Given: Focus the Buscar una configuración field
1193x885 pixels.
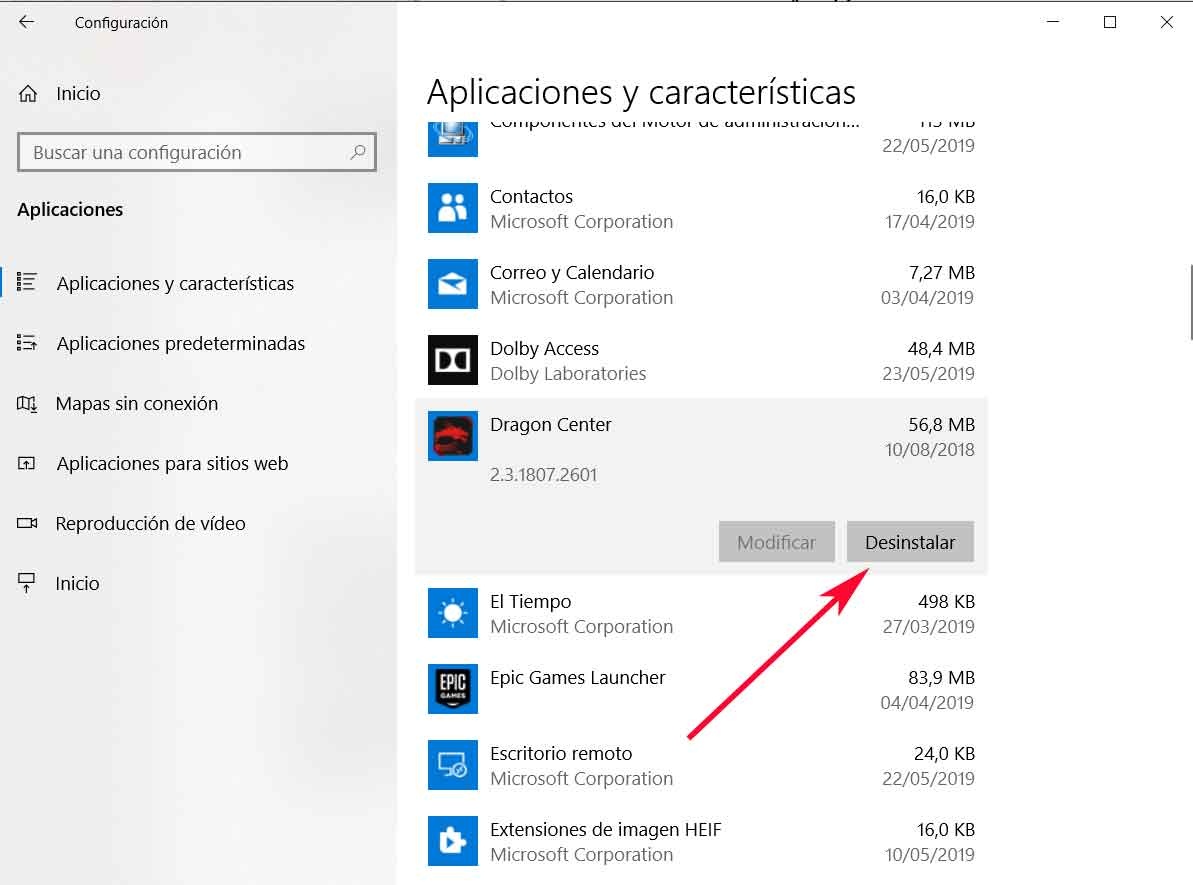Looking at the screenshot, I should (x=196, y=152).
